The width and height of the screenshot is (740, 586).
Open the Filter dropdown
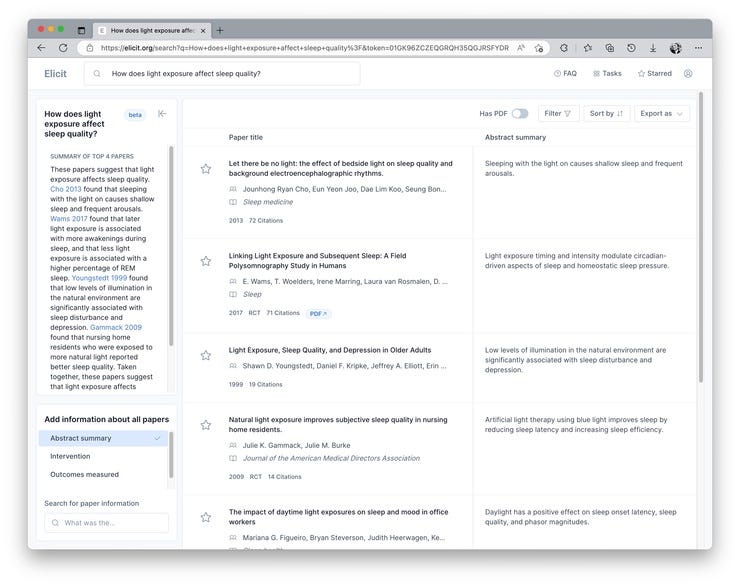[558, 114]
